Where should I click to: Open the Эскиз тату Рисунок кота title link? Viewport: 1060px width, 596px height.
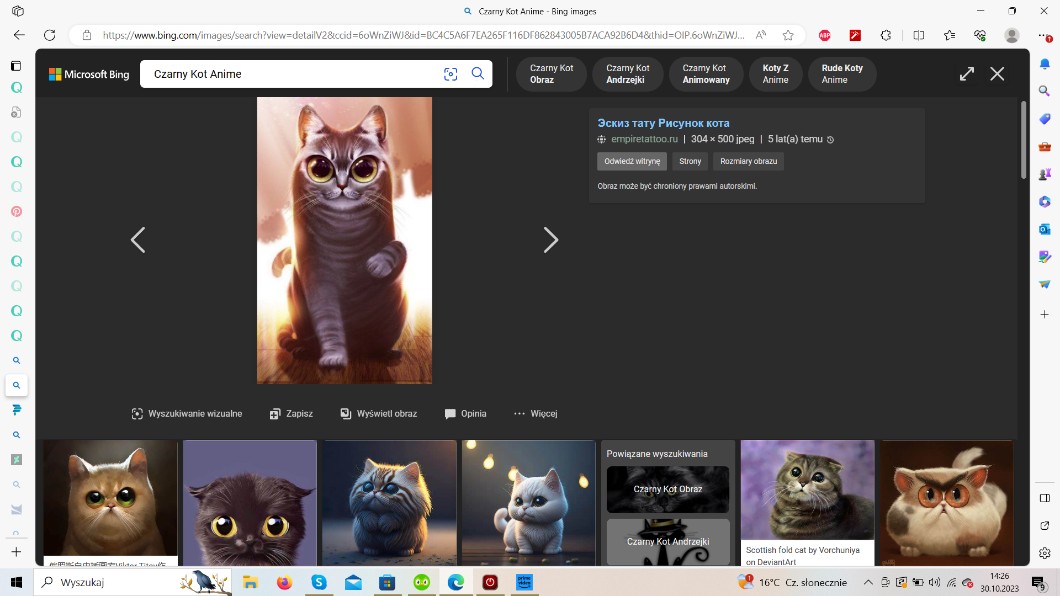(663, 123)
